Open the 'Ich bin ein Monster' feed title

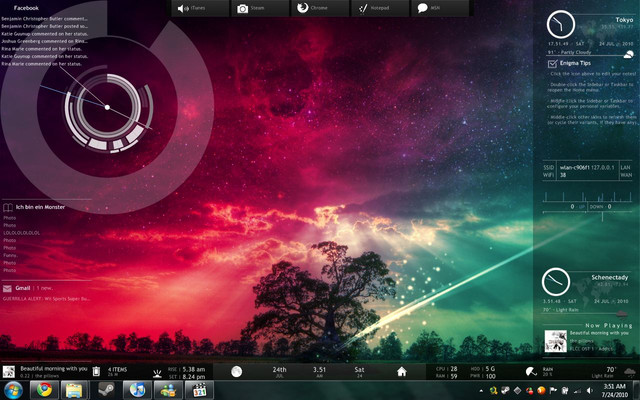tap(40, 207)
